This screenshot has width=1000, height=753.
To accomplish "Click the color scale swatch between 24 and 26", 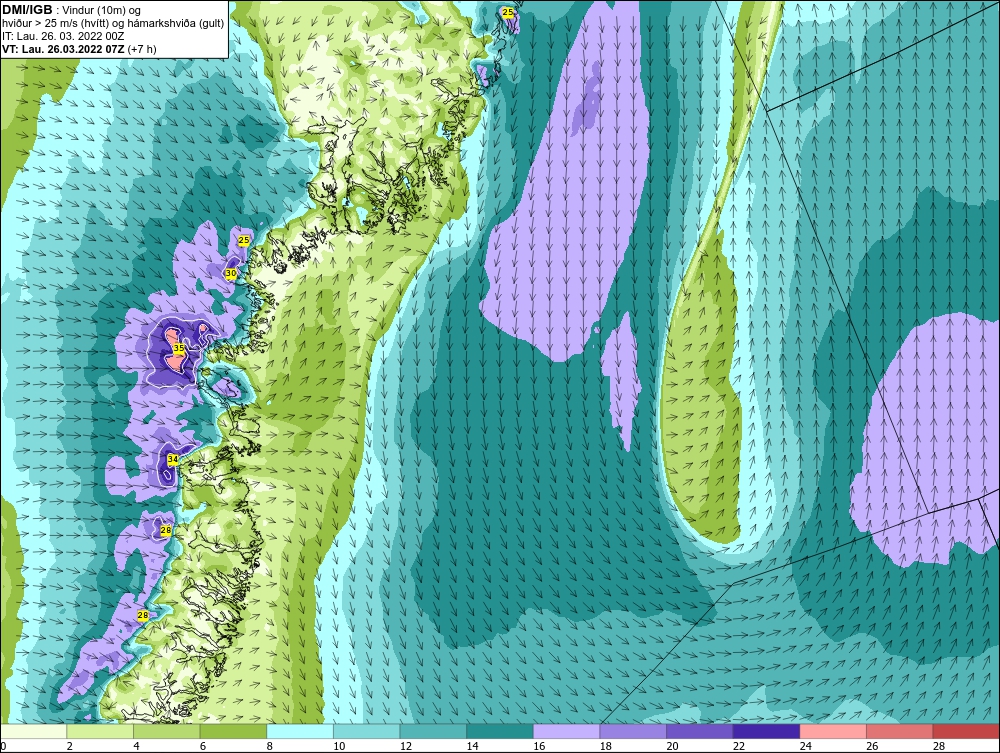I will click(833, 731).
